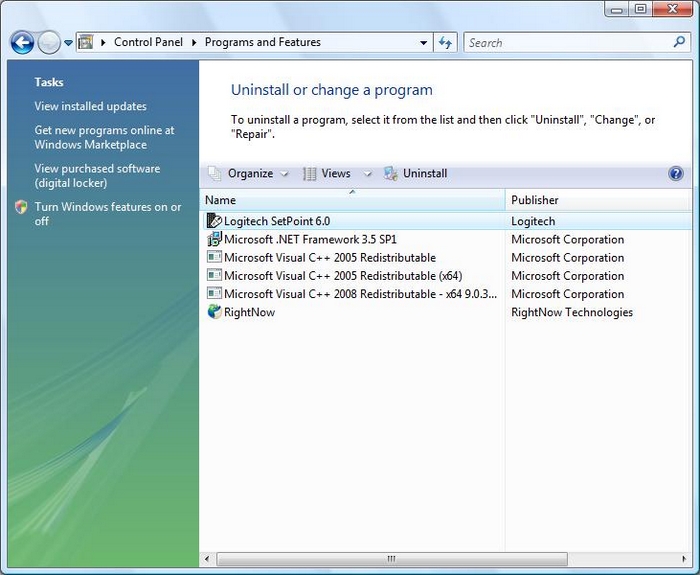Viewport: 700px width, 575px height.
Task: Click Logitech publisher cell
Action: click(533, 221)
